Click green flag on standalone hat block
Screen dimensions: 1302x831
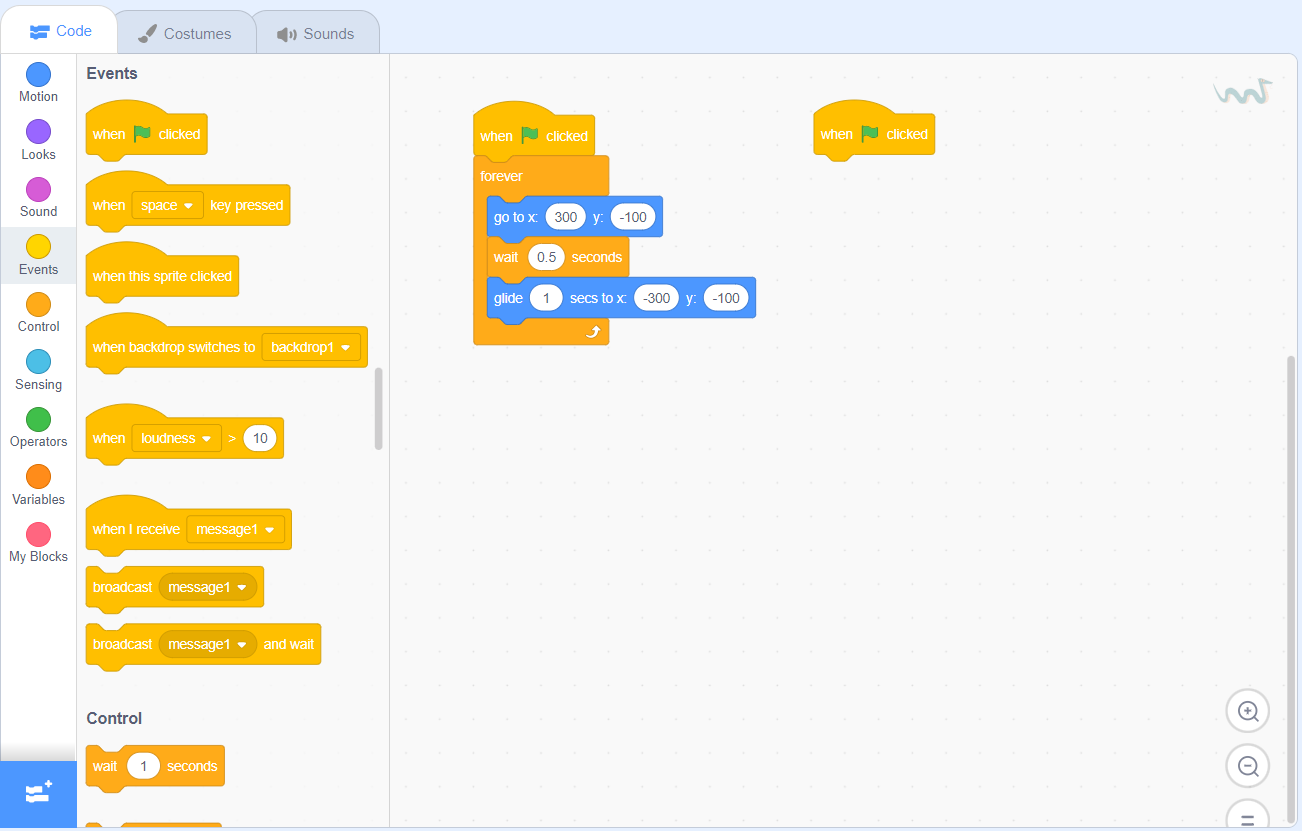(x=870, y=134)
